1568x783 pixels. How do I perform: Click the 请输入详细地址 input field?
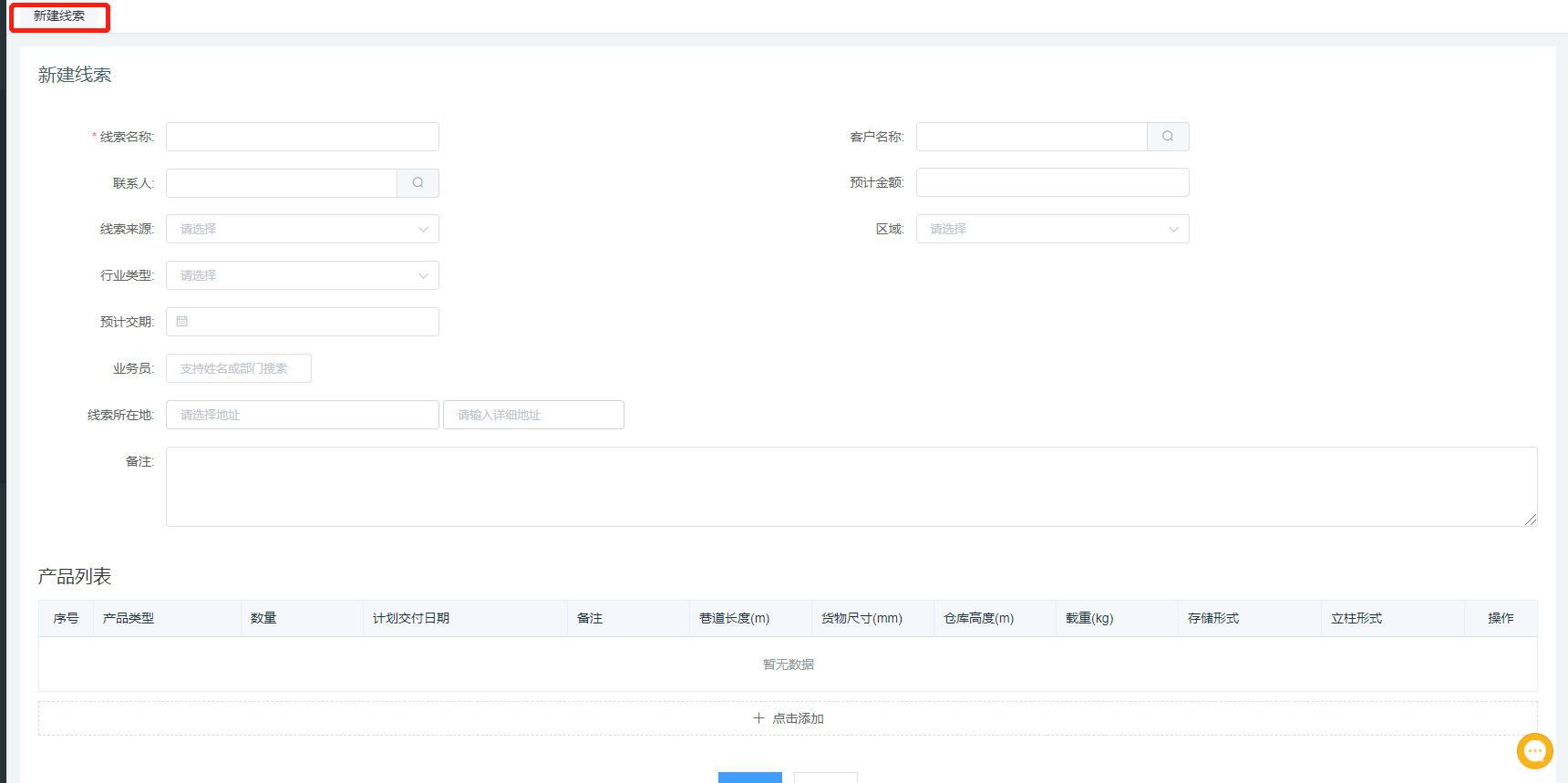pos(533,415)
